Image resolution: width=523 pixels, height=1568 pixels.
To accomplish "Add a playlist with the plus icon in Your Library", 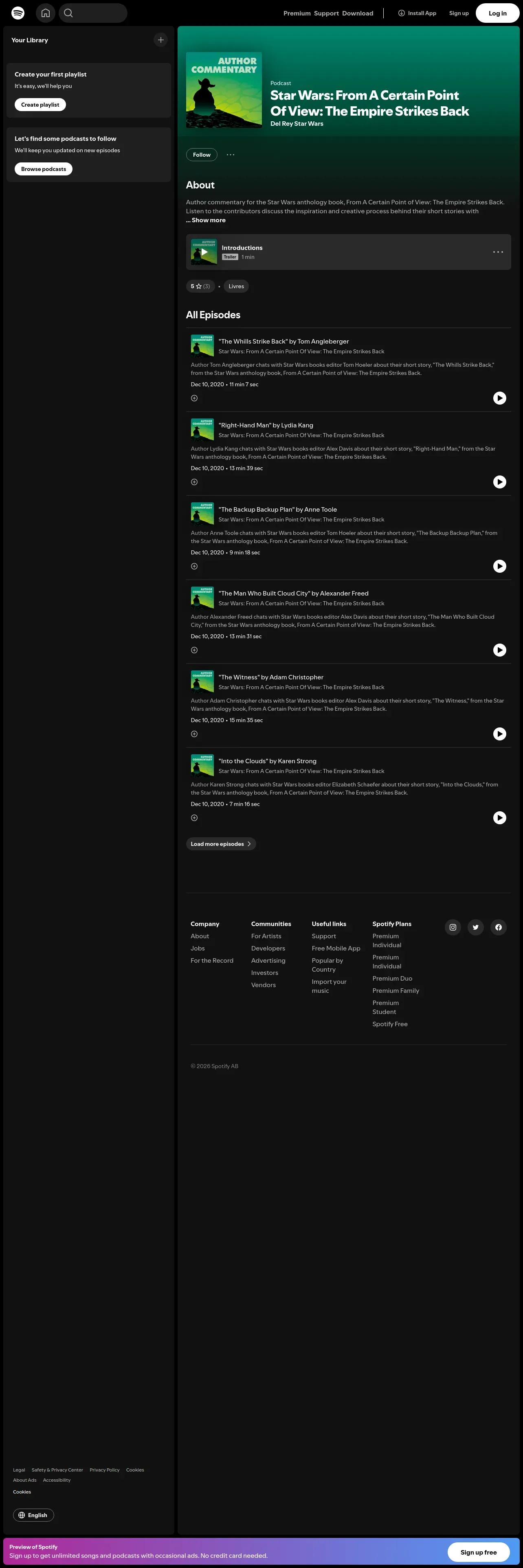I will tap(161, 40).
